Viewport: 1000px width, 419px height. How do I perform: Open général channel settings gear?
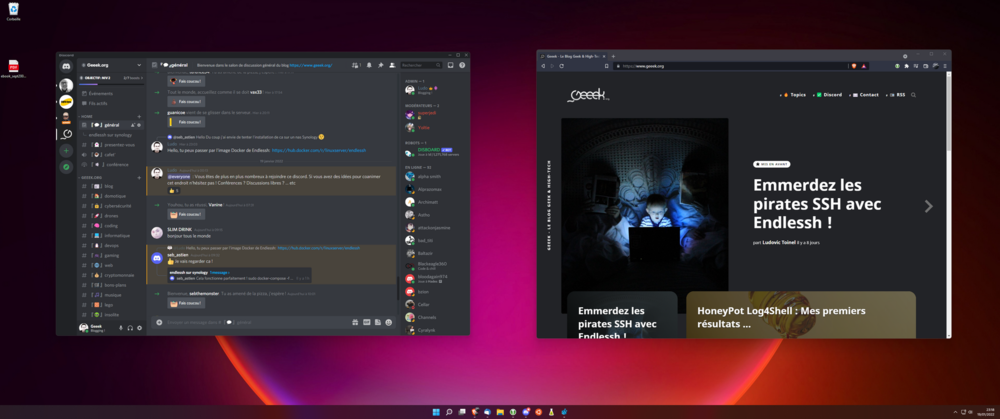pyautogui.click(x=140, y=125)
